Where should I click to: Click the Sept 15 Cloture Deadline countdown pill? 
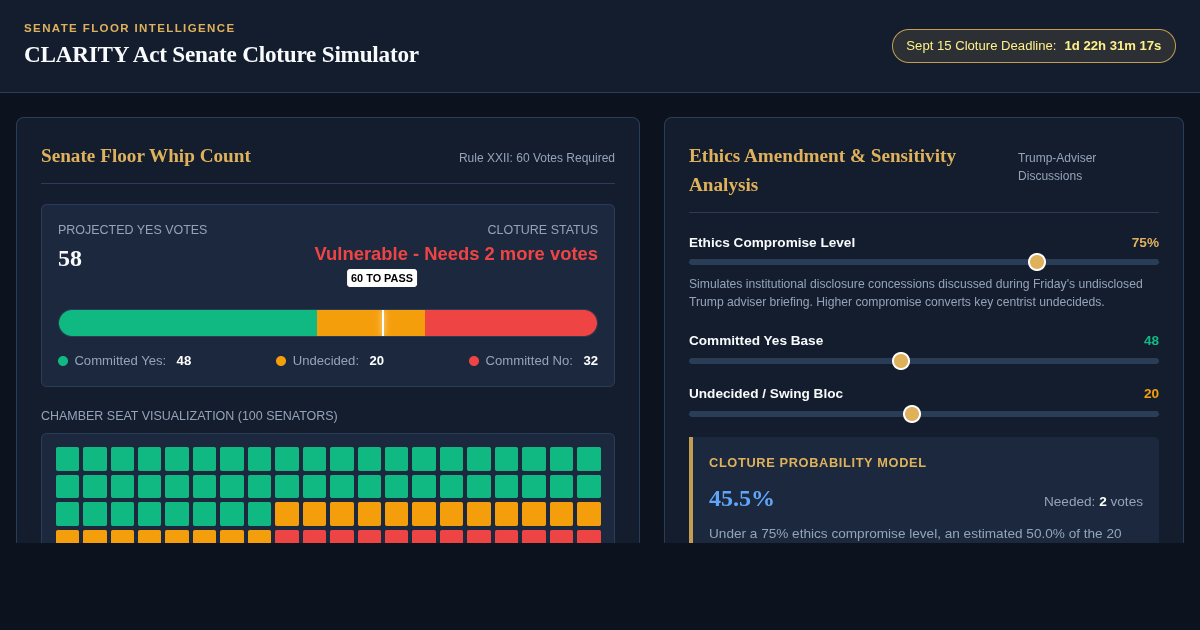pyautogui.click(x=1034, y=46)
